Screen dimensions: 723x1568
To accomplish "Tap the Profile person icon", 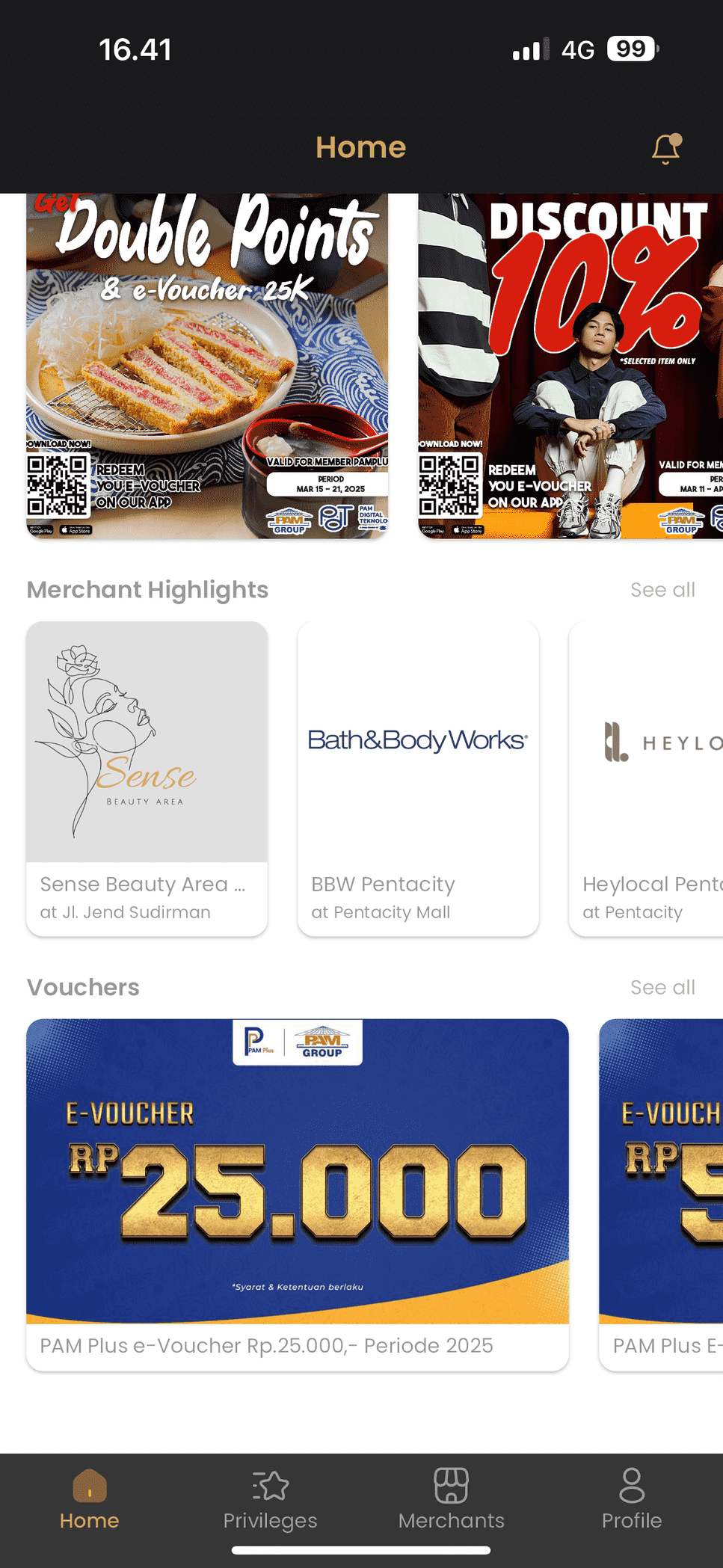I will [x=632, y=1485].
